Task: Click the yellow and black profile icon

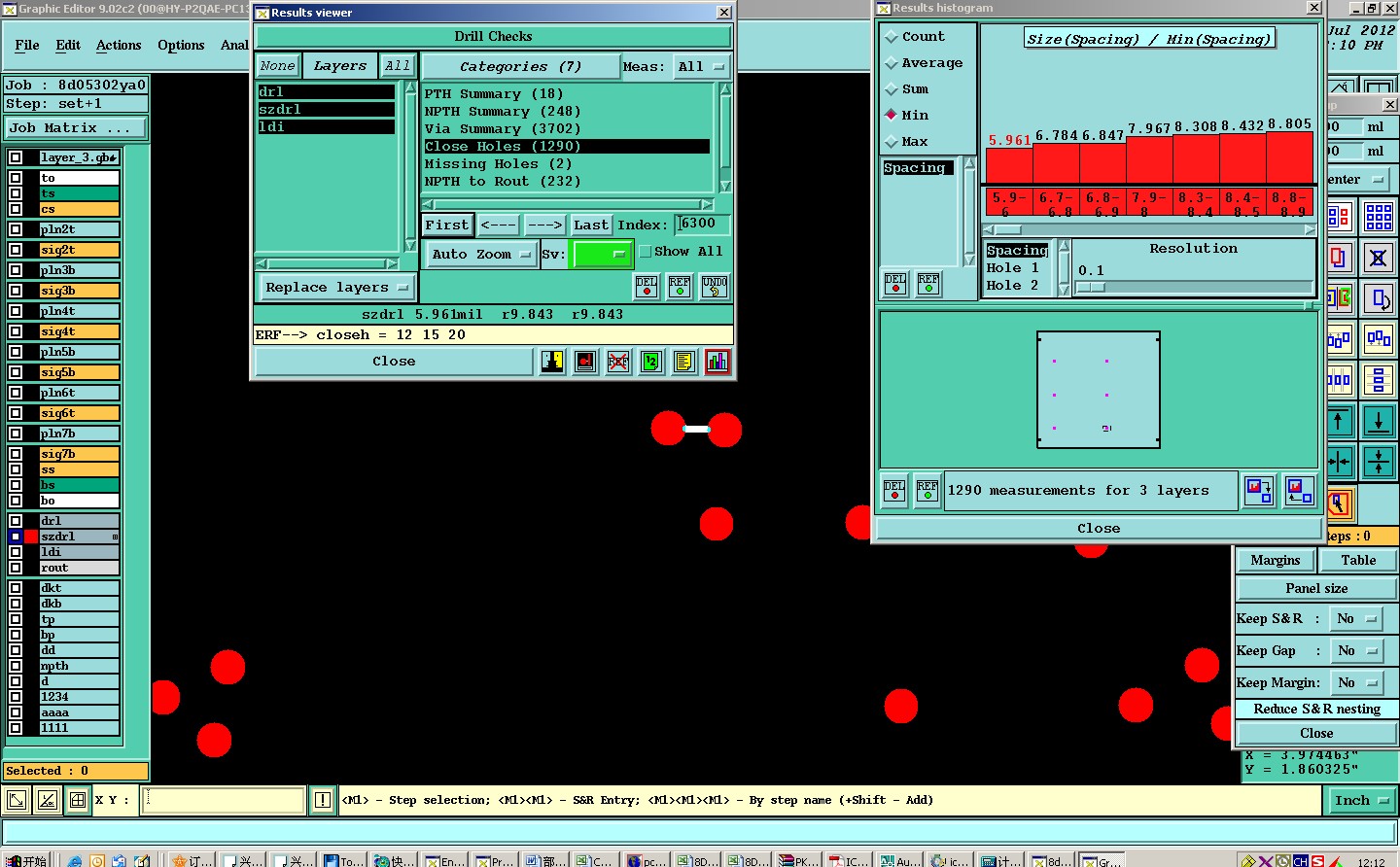Action: tap(552, 362)
